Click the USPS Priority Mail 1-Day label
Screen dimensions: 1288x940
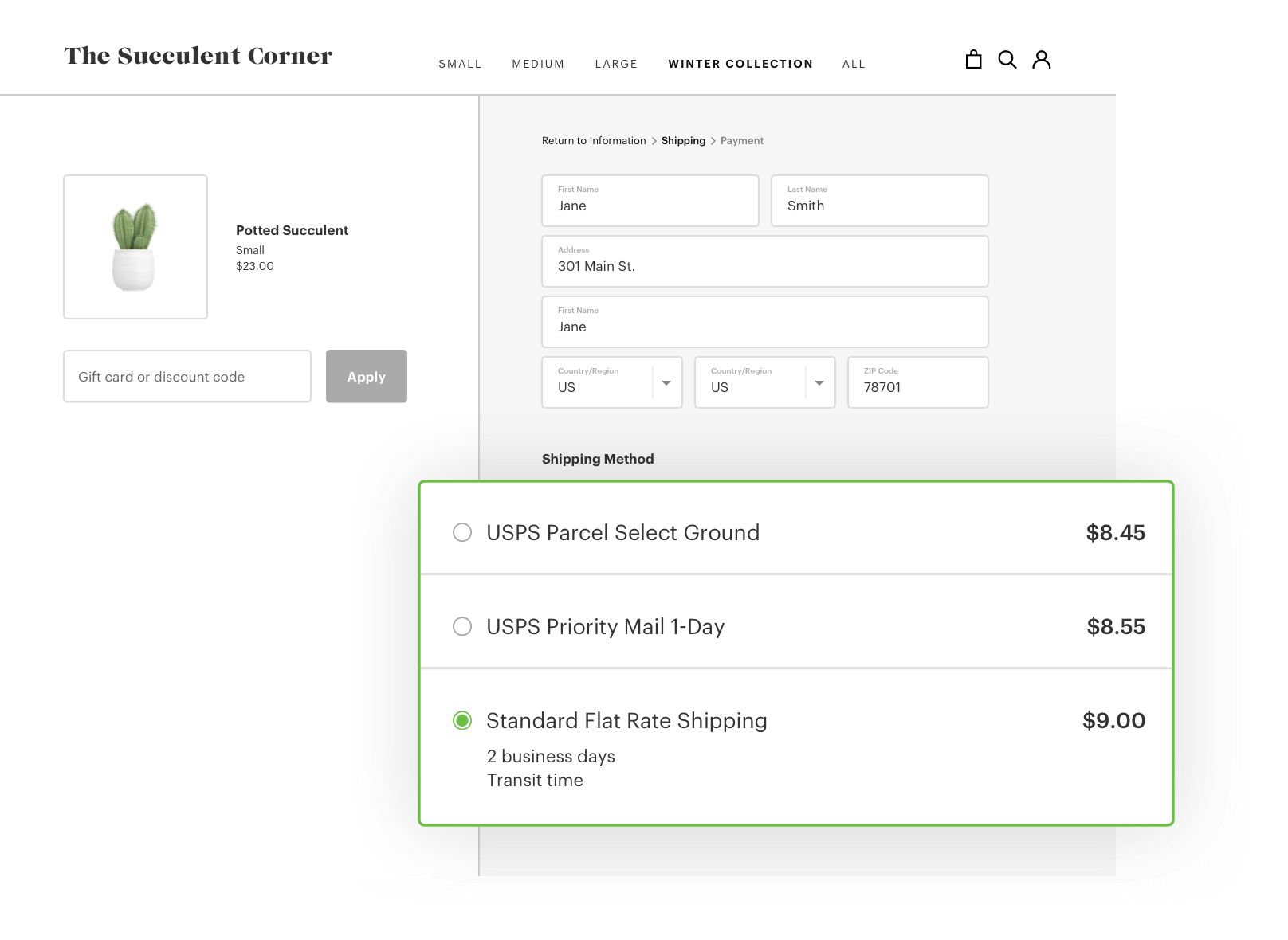tap(606, 627)
